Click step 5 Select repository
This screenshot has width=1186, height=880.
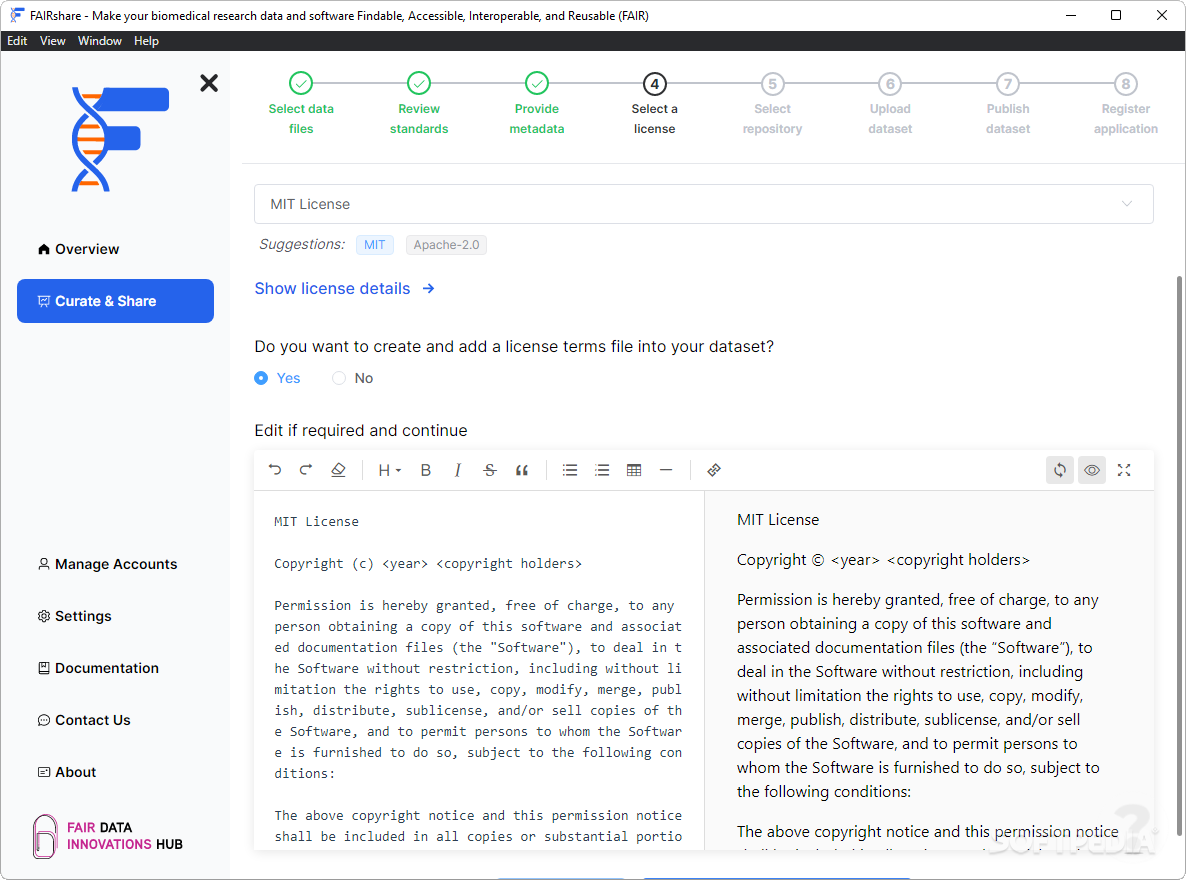pos(772,104)
